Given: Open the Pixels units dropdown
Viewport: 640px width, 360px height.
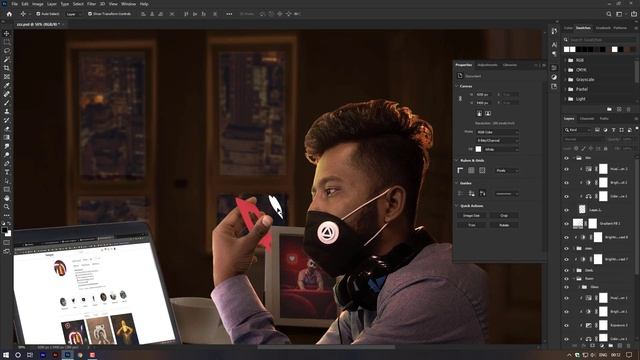Looking at the screenshot, I should click(507, 171).
